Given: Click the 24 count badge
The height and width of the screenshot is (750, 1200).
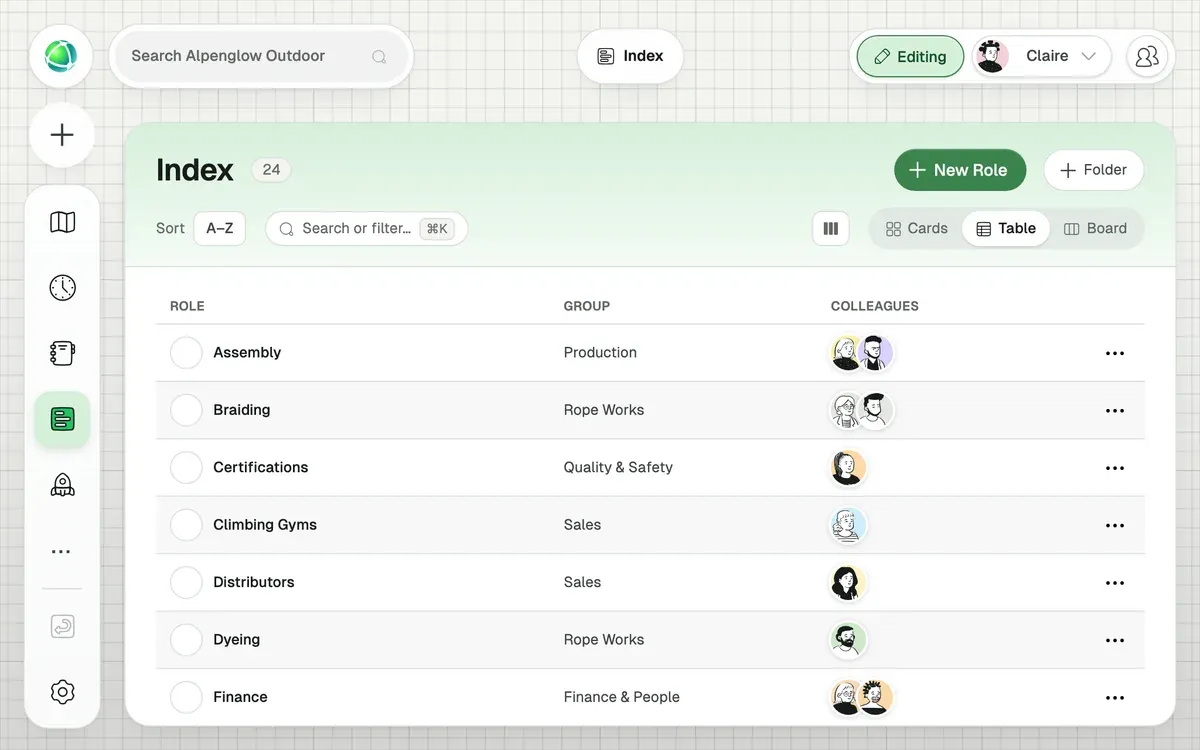Looking at the screenshot, I should coord(271,170).
